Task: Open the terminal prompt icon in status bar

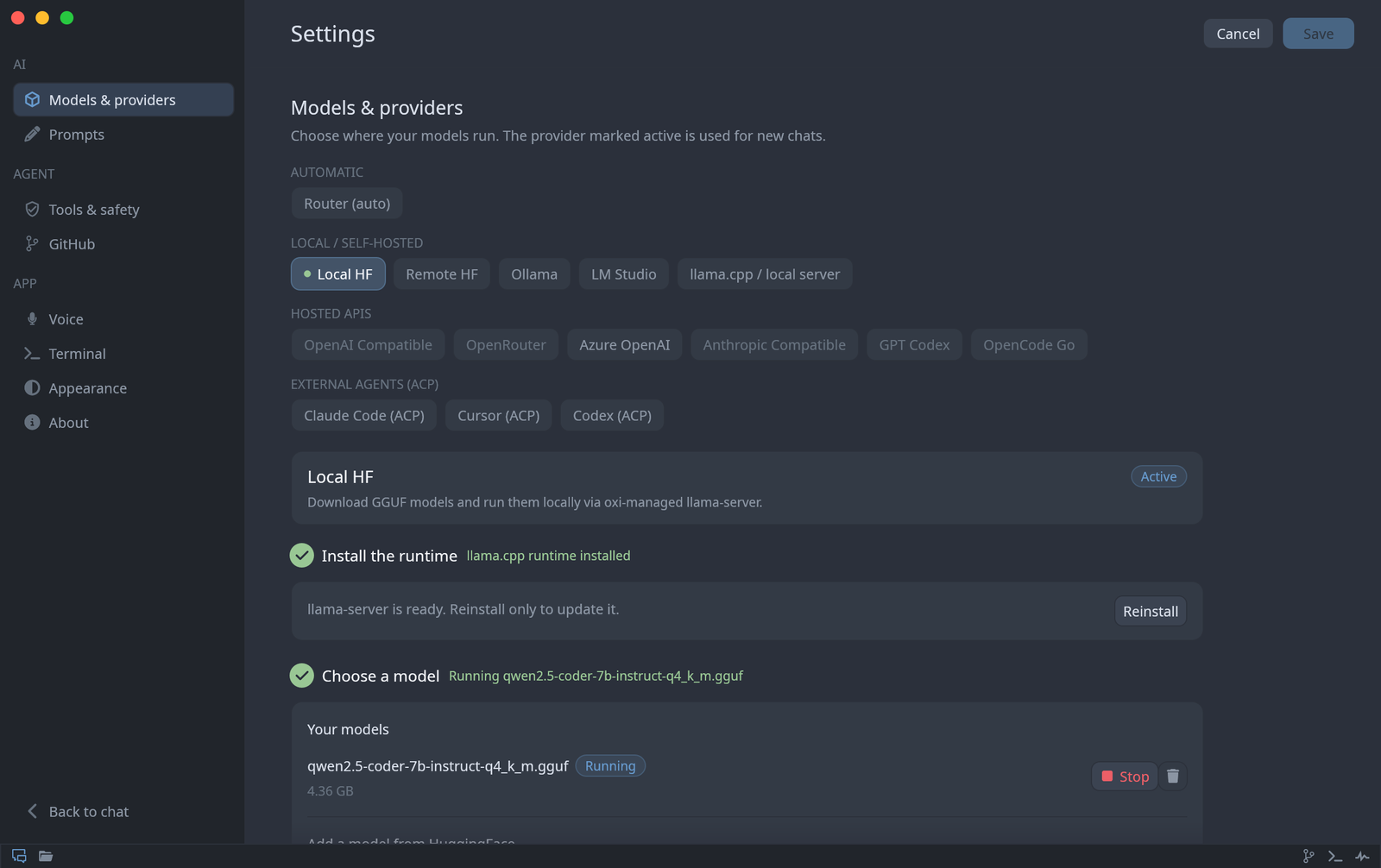Action: (1335, 856)
